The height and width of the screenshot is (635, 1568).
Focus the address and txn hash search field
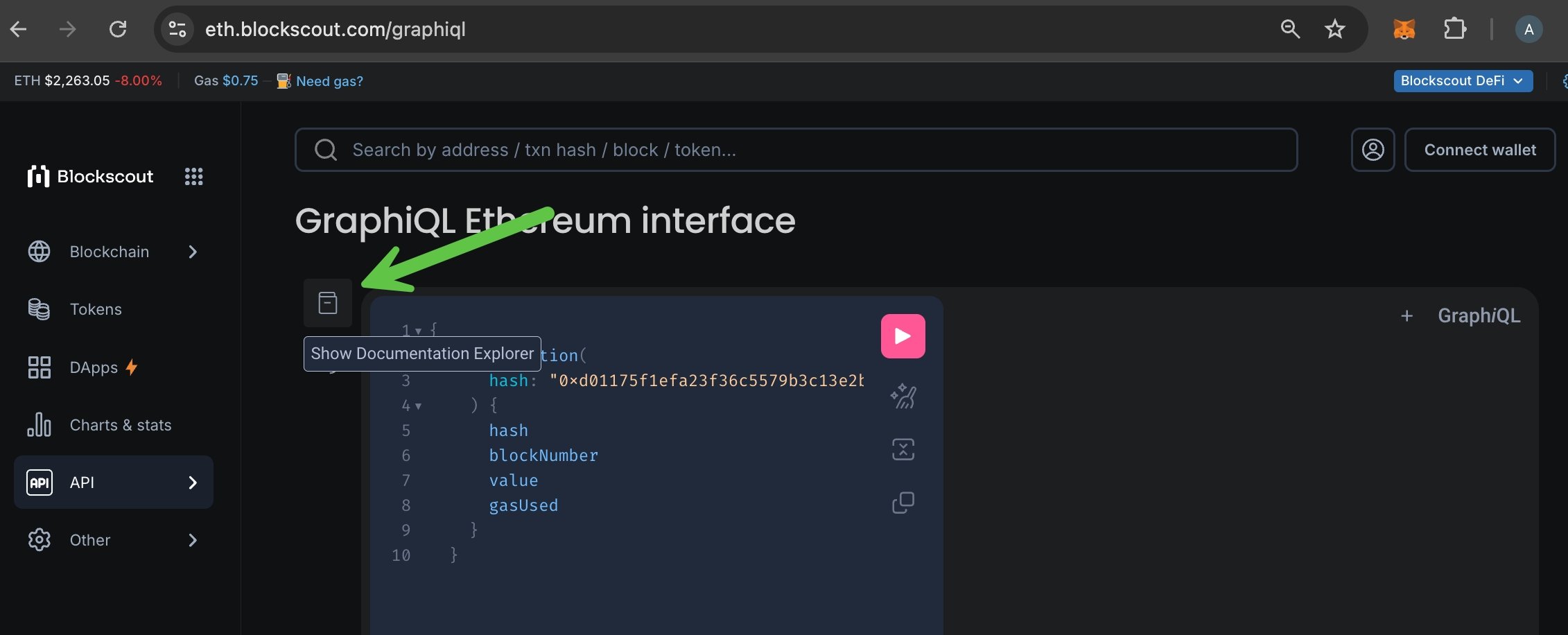coord(796,150)
